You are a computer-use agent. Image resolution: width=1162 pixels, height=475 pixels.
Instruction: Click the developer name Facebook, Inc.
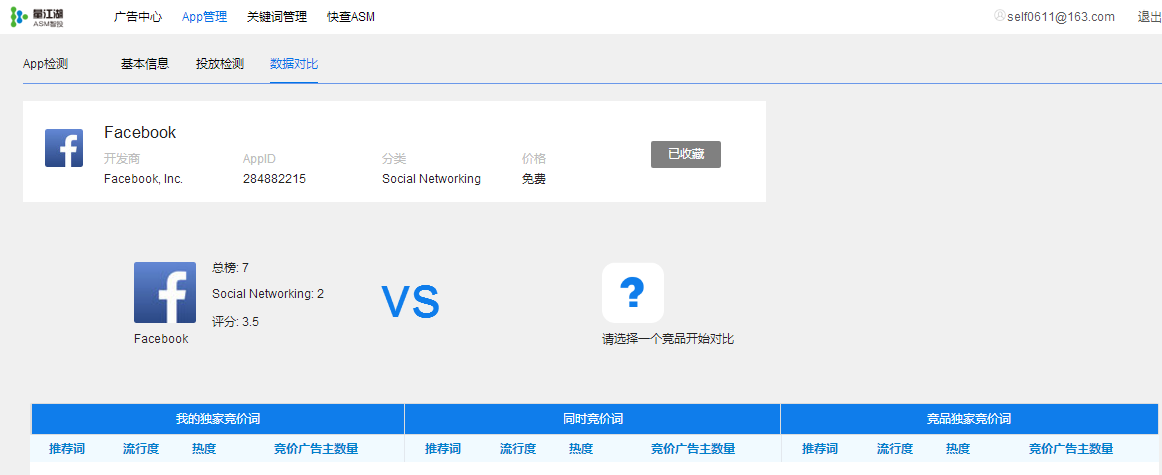coord(143,179)
